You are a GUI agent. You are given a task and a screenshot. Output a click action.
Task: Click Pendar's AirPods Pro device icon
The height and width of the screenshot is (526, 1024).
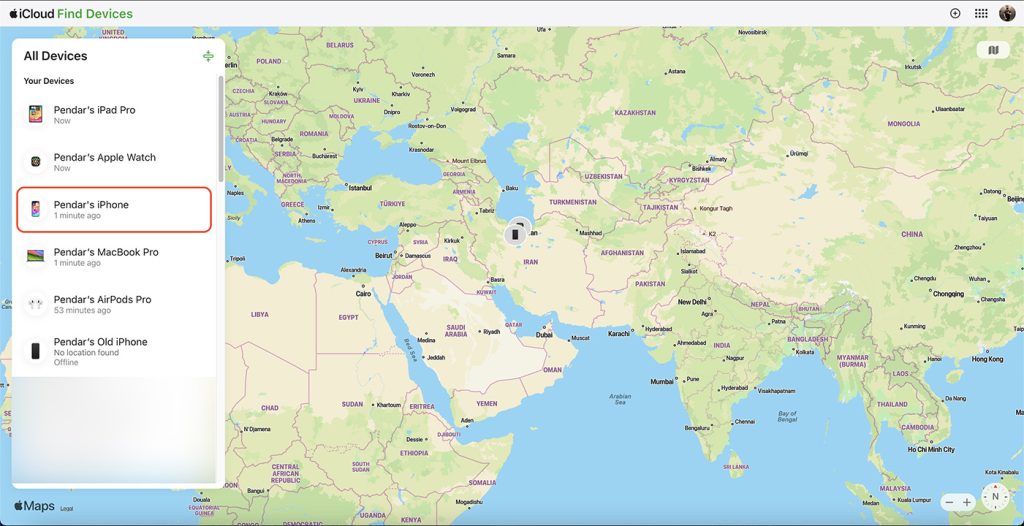[x=36, y=304]
